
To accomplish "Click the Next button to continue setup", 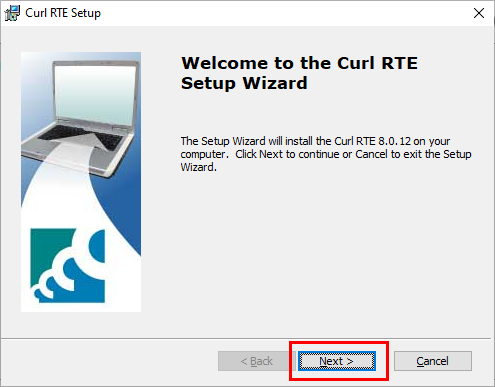I will point(337,361).
